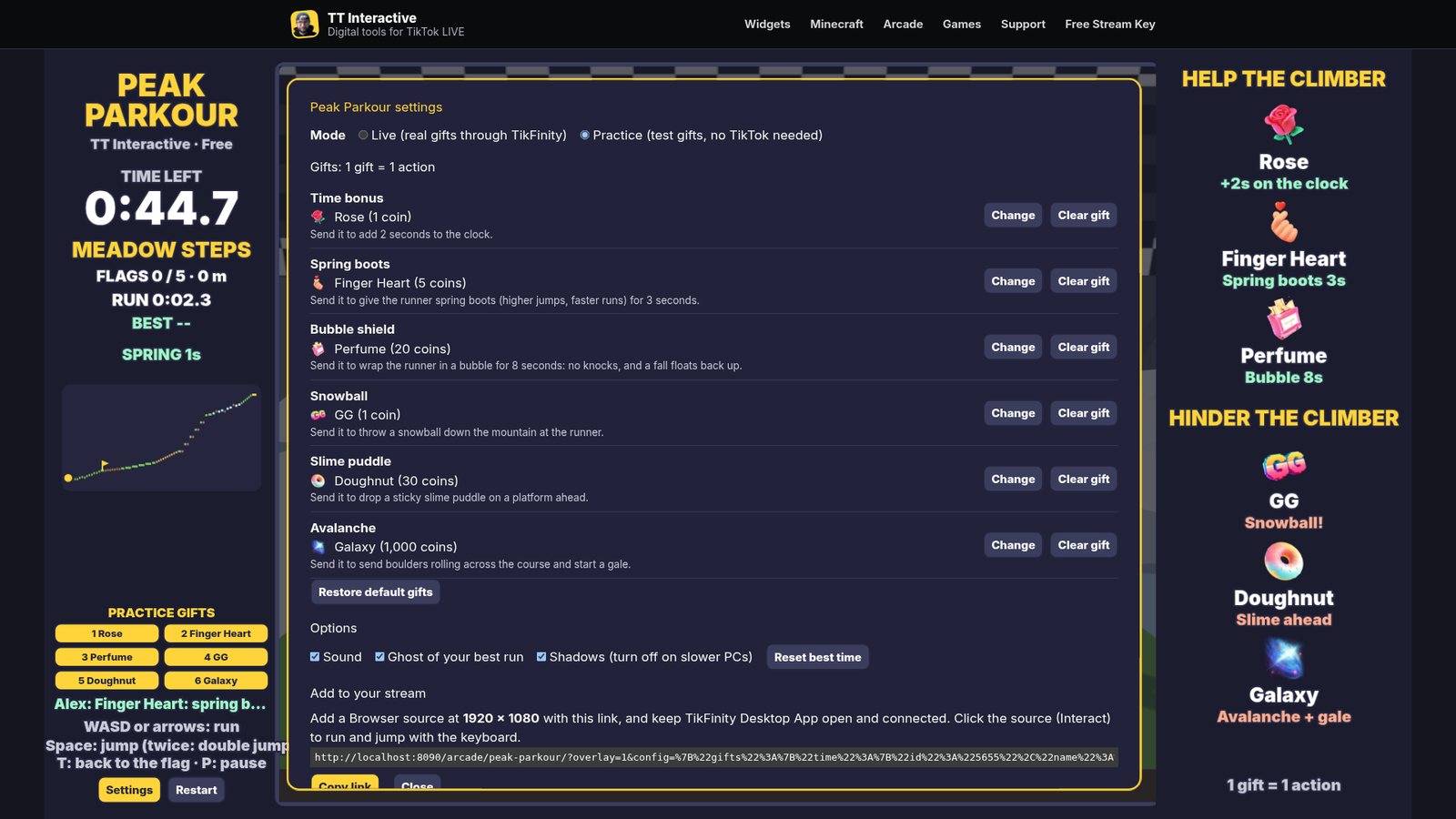1456x819 pixels.
Task: Go to the Arcade page
Action: click(x=903, y=25)
